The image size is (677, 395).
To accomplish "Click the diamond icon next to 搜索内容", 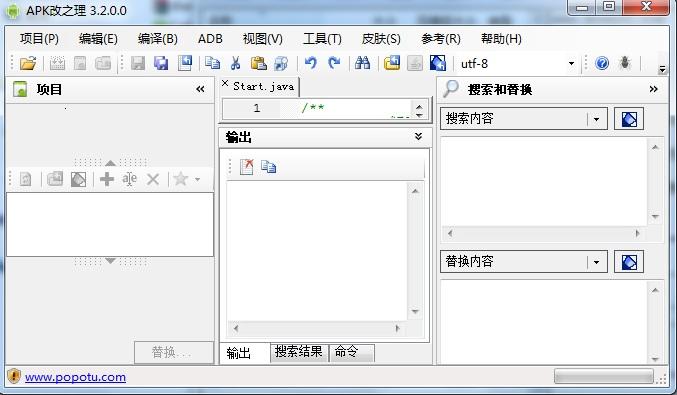I will point(629,119).
